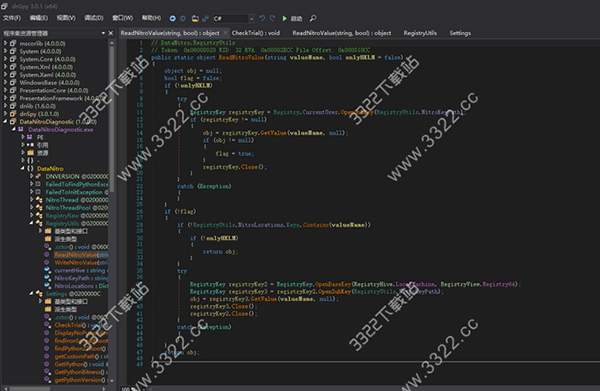Click the currentHive field icon

(47, 270)
